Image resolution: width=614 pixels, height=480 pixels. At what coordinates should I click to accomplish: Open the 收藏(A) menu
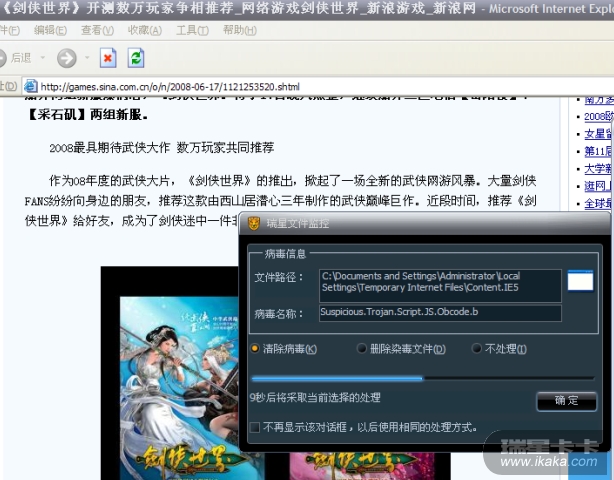(x=144, y=30)
